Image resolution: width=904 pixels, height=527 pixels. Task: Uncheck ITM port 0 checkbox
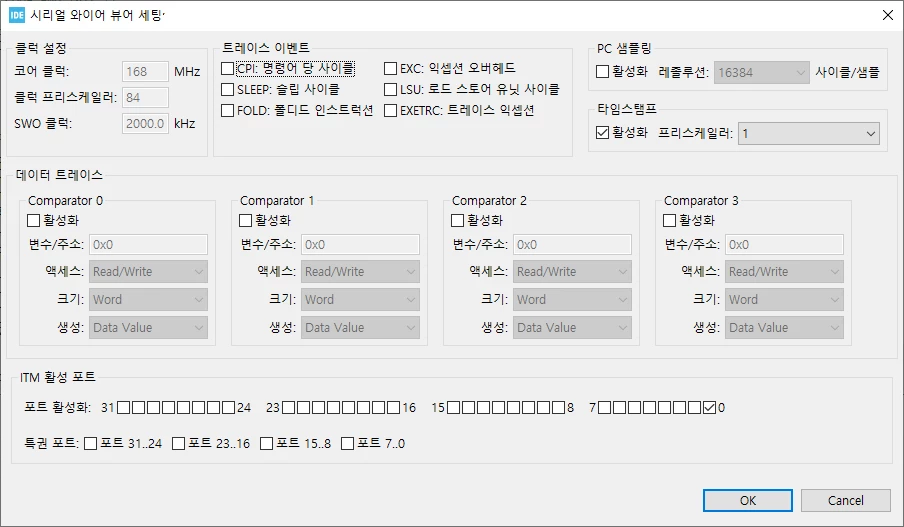[709, 408]
